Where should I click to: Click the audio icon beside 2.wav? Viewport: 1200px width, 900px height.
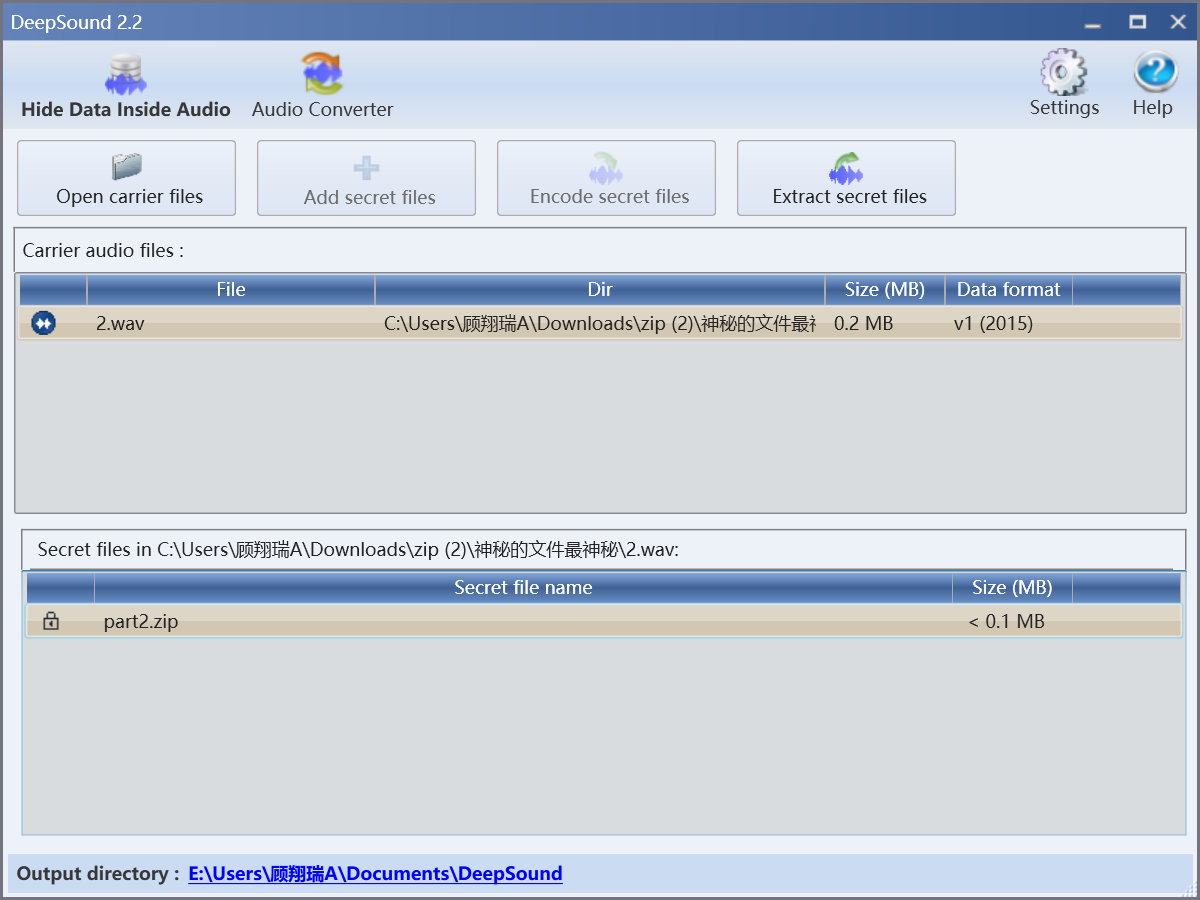pos(44,323)
